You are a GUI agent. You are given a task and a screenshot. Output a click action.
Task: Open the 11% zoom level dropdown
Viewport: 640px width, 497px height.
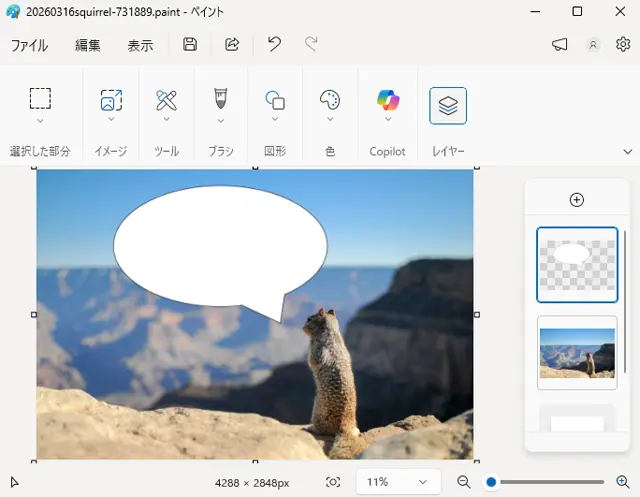(x=396, y=482)
